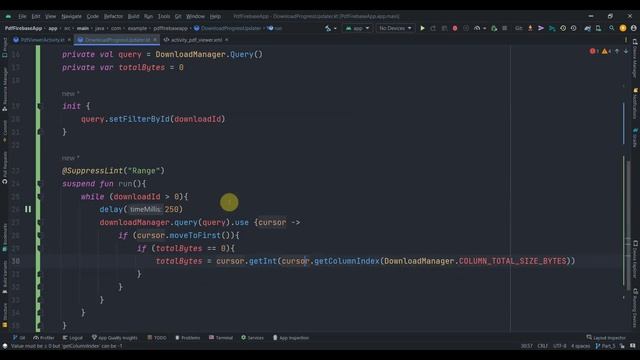Open the Build menu
The image size is (640, 360).
pyautogui.click(x=133, y=16)
